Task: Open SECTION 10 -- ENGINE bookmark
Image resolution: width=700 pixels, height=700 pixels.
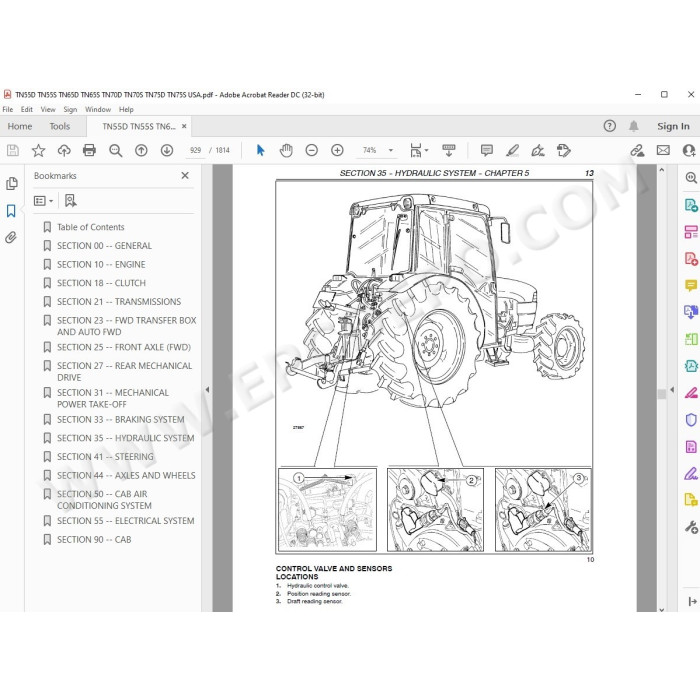Action: [101, 265]
